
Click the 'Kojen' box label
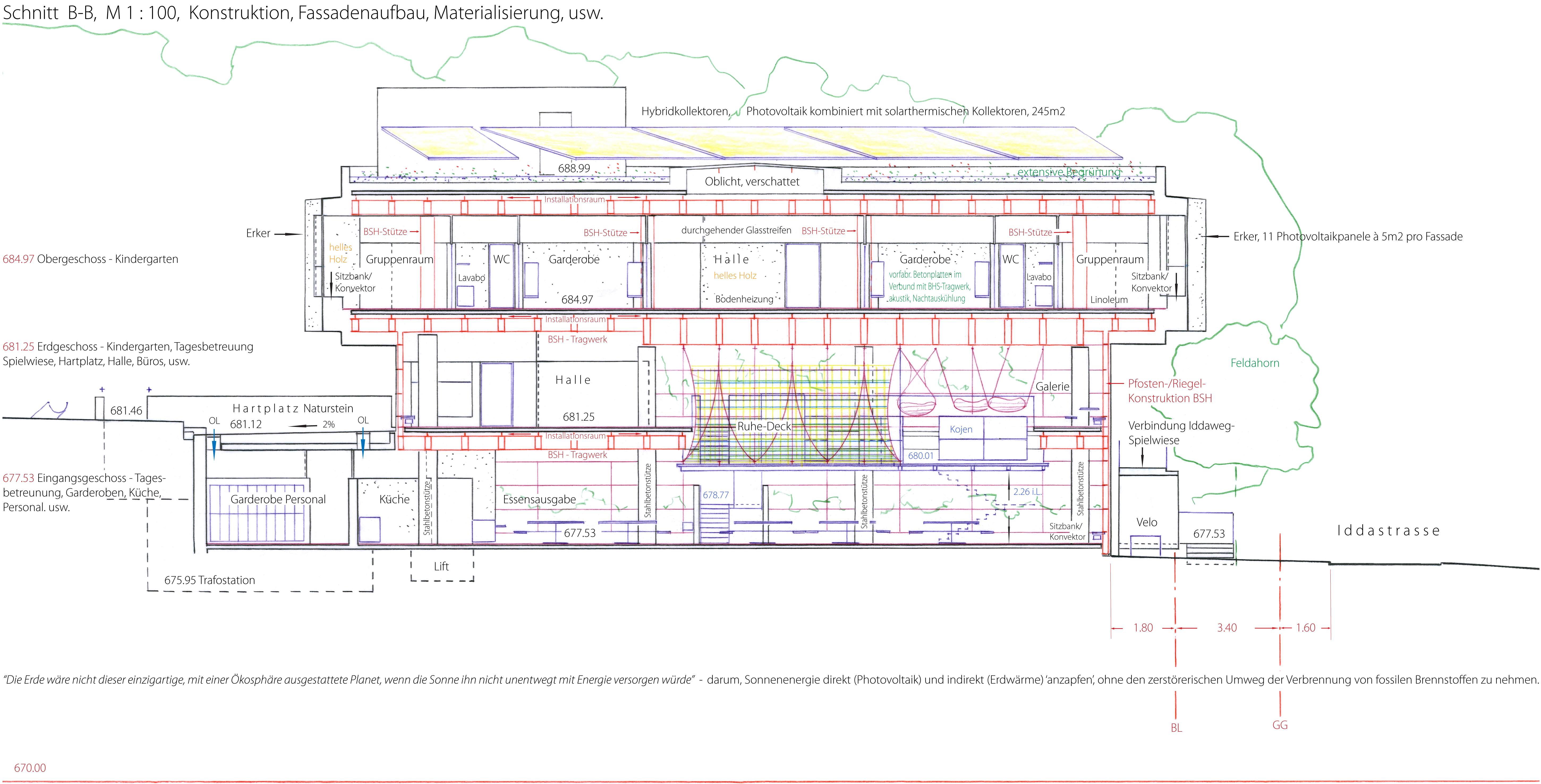pos(961,429)
